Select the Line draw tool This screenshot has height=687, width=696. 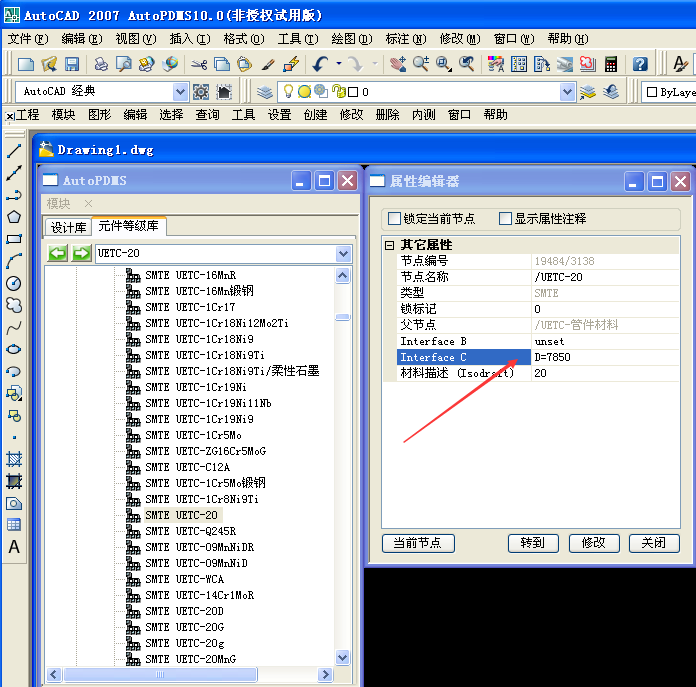[14, 151]
